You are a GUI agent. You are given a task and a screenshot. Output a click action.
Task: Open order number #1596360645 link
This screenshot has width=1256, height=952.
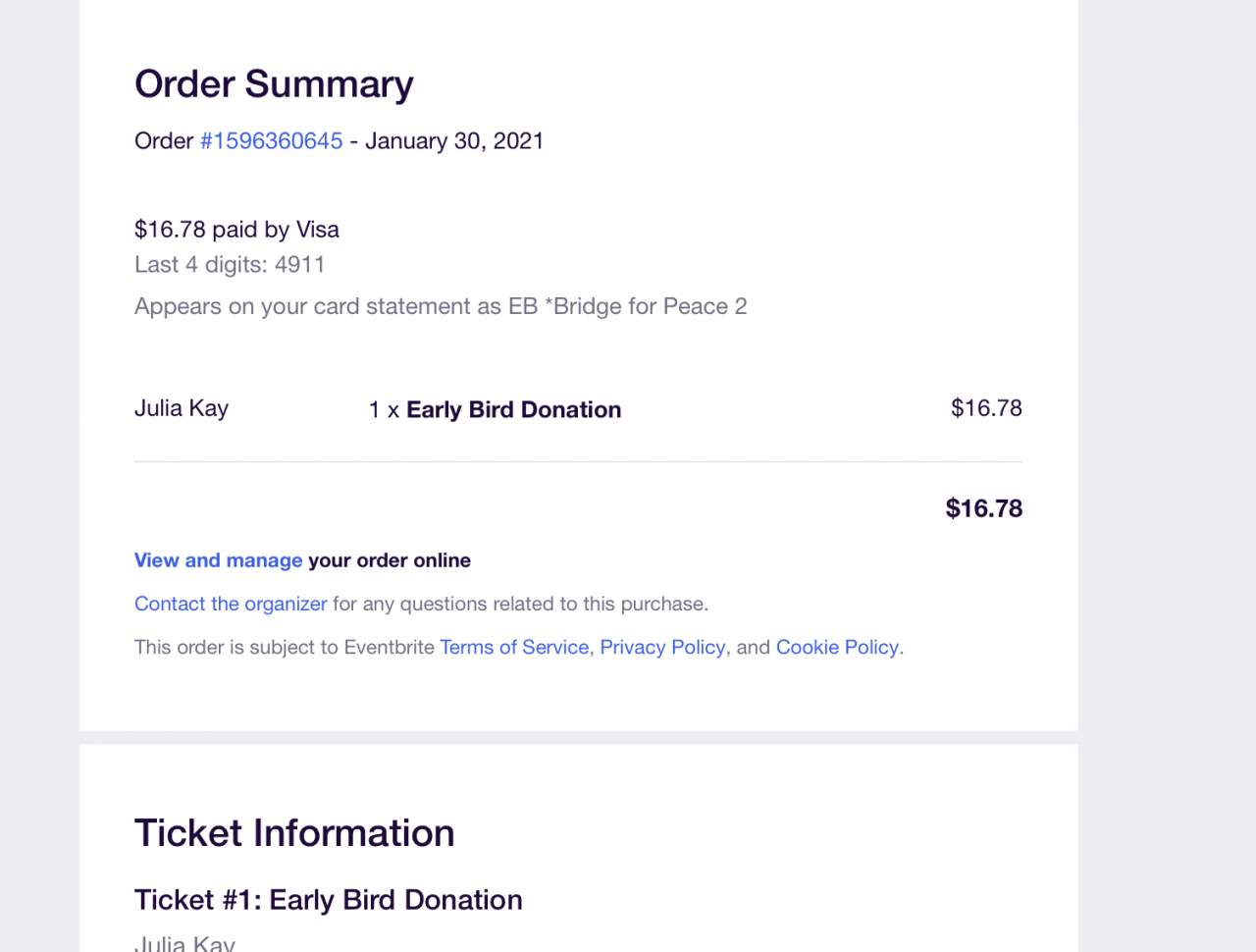point(271,141)
